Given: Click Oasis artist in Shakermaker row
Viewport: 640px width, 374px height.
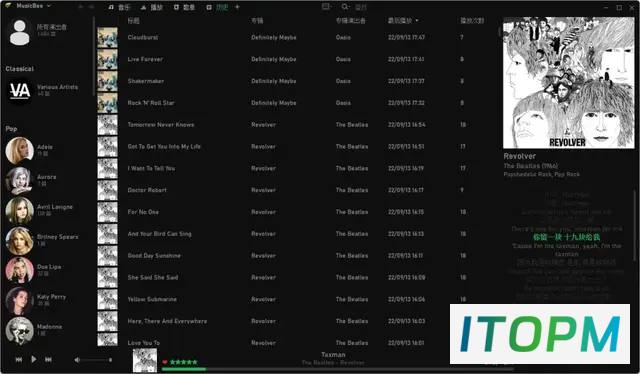Looking at the screenshot, I should coord(343,81).
